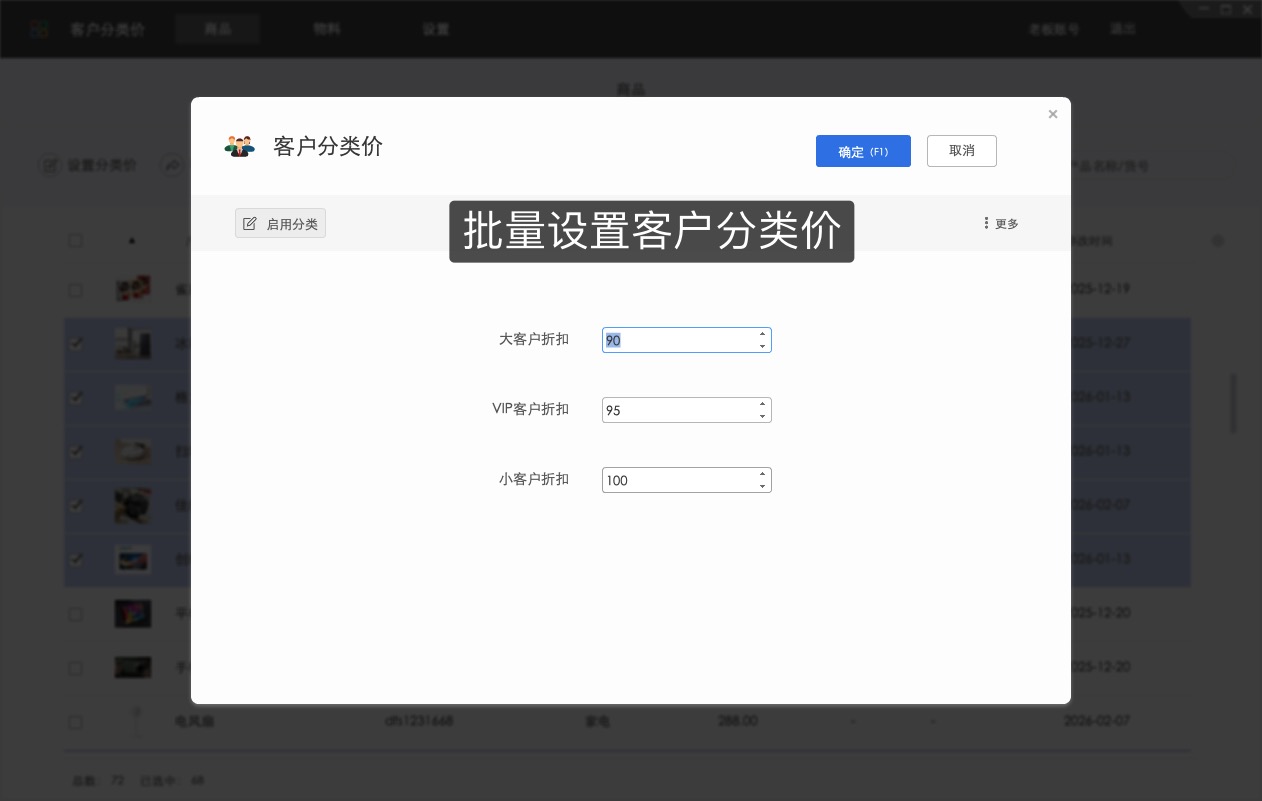1262x801 pixels.
Task: Click the 设置分类价 edit icon in background toolbar
Action: 51,166
